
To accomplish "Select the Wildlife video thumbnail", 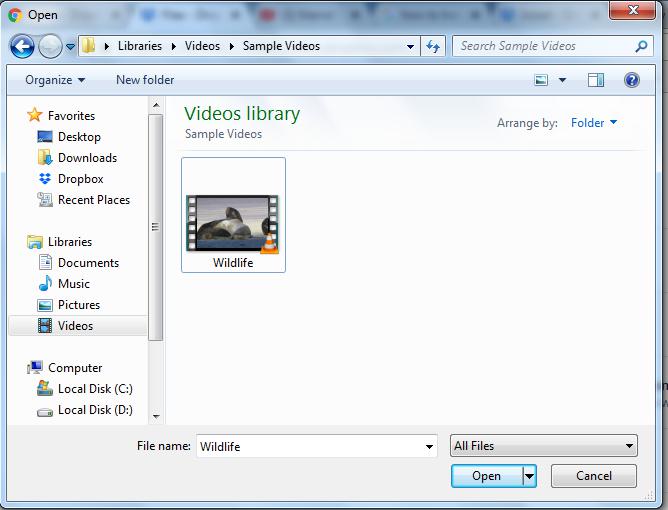I will click(x=233, y=223).
